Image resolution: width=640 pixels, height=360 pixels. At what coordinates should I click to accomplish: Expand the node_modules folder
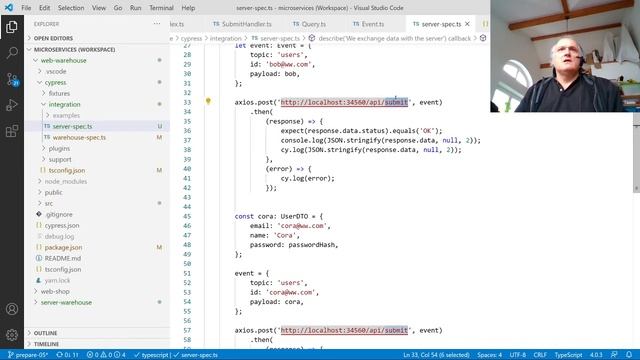(x=97, y=182)
